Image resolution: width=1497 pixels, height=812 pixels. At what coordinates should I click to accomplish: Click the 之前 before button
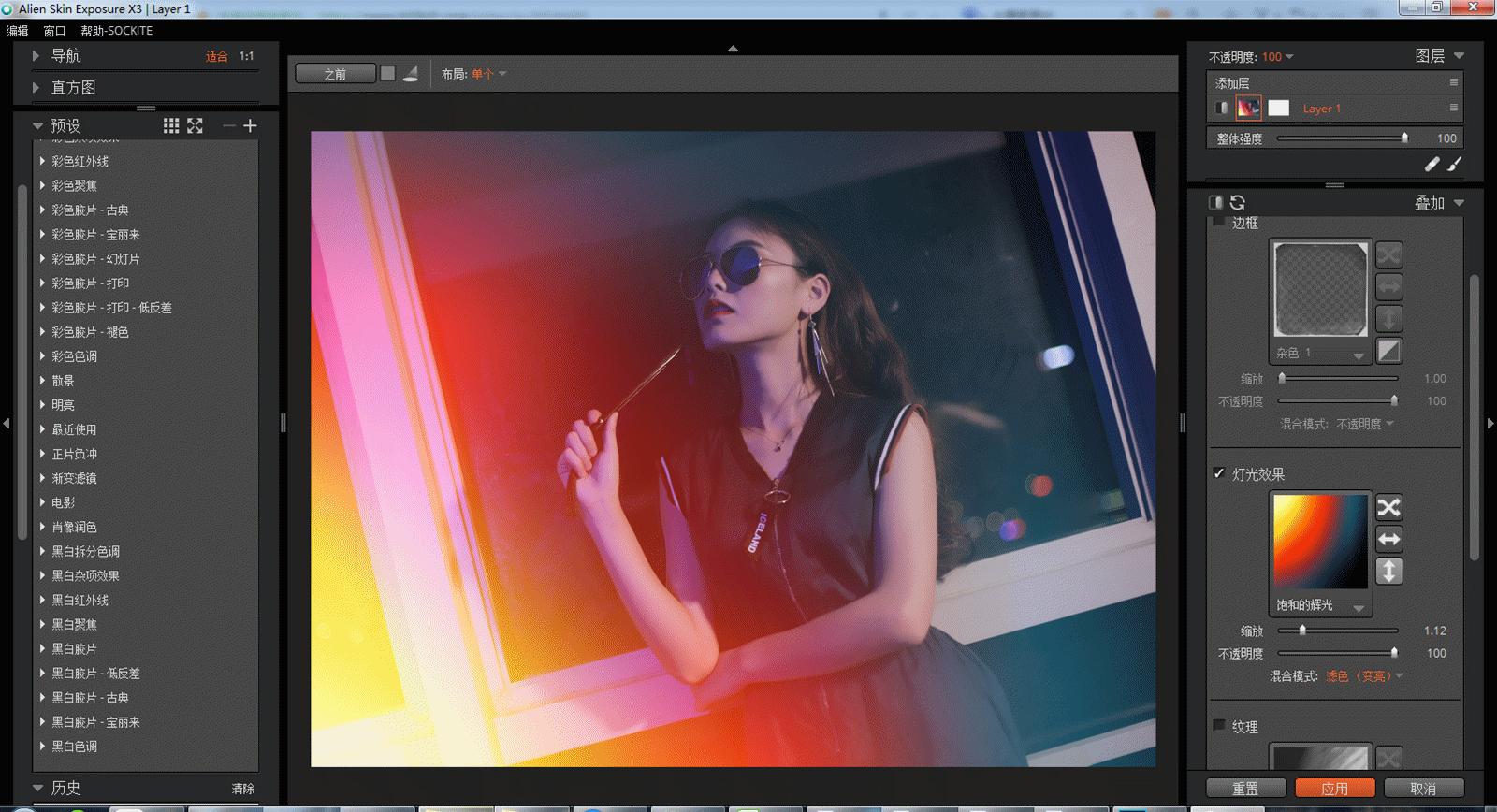tap(335, 74)
